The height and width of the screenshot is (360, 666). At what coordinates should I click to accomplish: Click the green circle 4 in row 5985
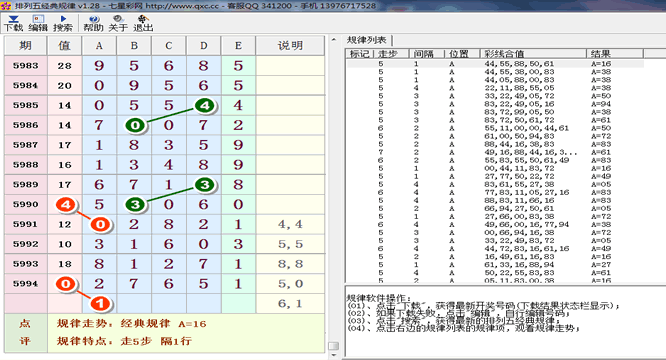coord(205,105)
